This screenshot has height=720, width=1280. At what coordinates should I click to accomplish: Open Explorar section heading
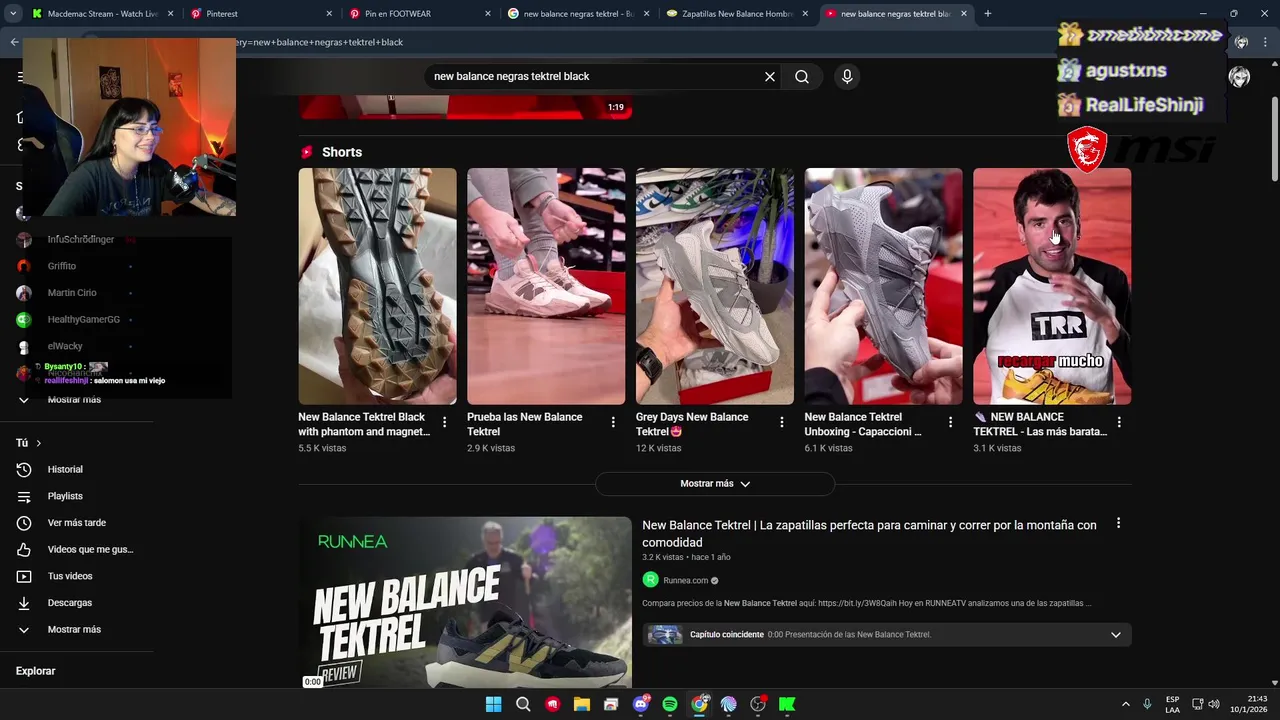tap(35, 671)
